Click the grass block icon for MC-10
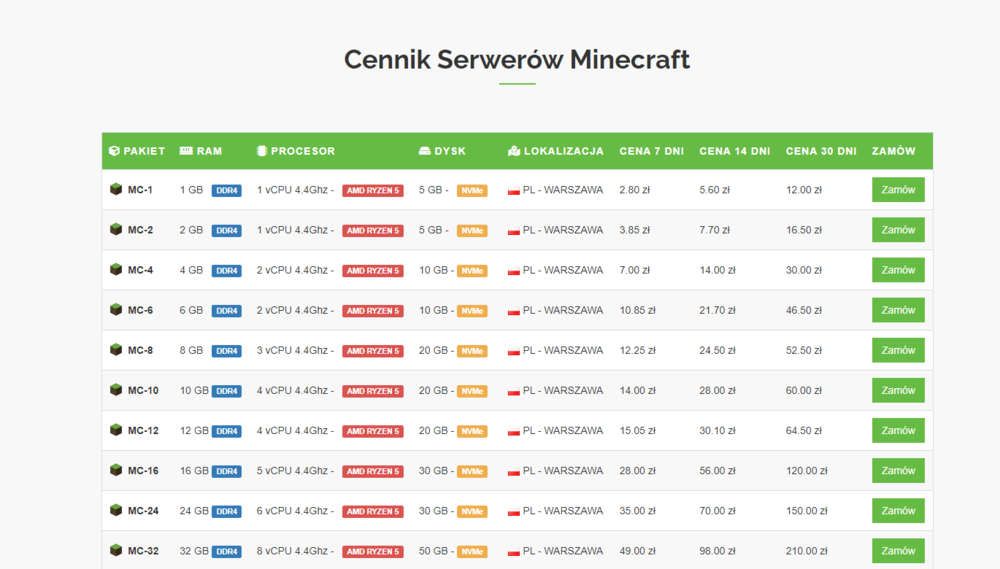 pos(116,390)
